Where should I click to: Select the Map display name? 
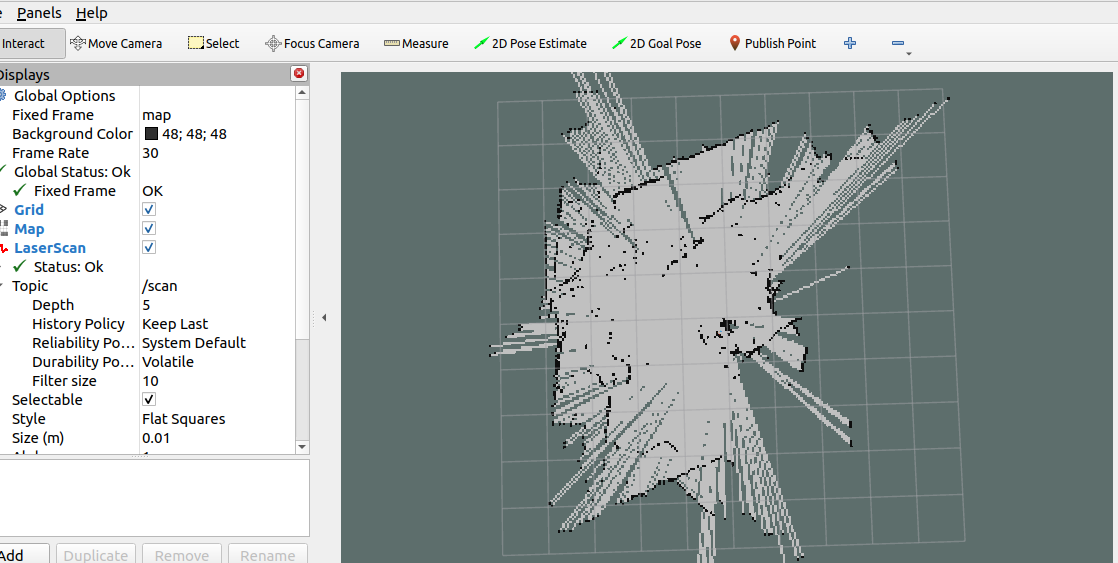(x=29, y=229)
